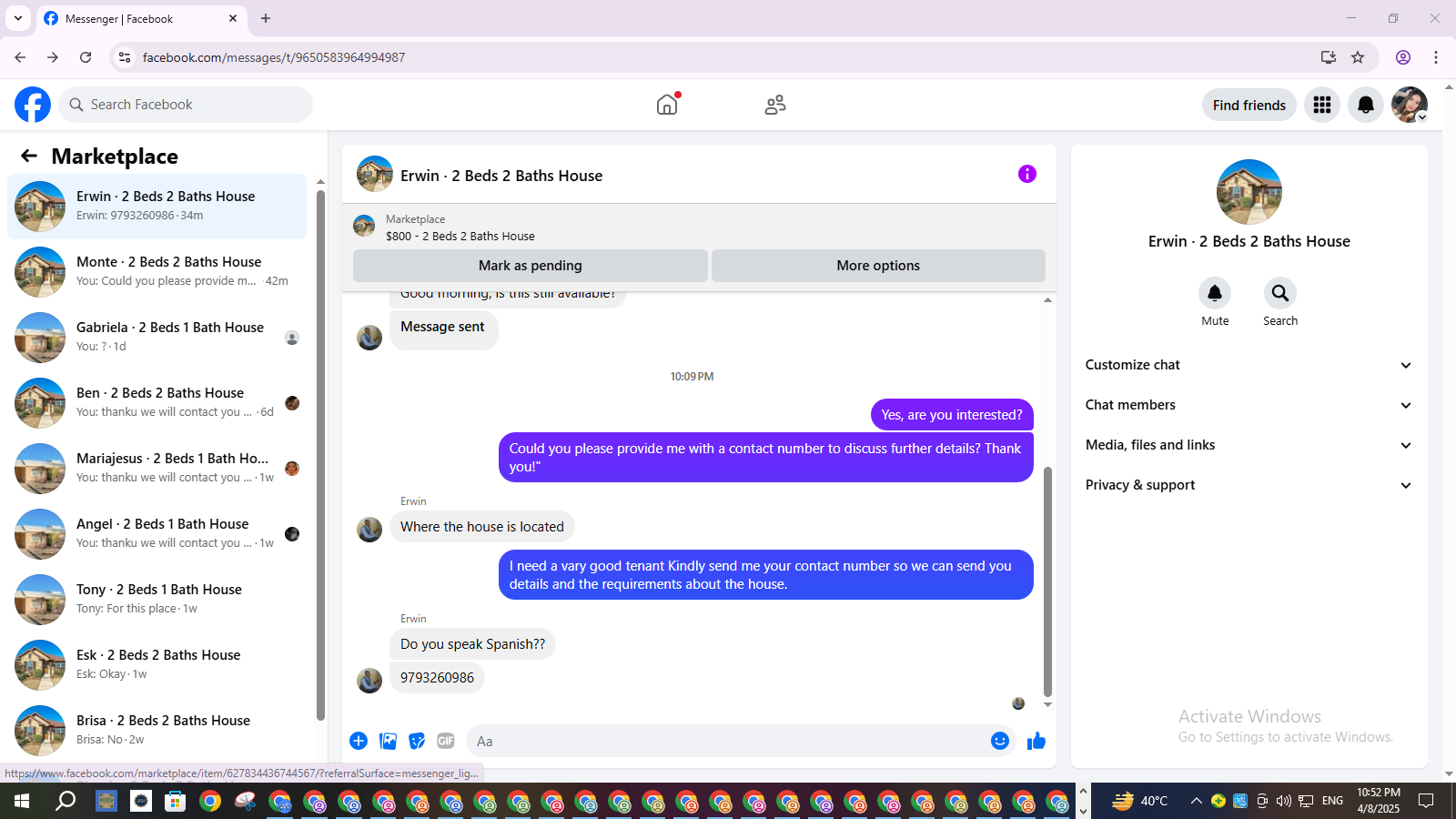This screenshot has width=1456, height=819.
Task: Open Microsoft Store from taskbar
Action: click(175, 801)
